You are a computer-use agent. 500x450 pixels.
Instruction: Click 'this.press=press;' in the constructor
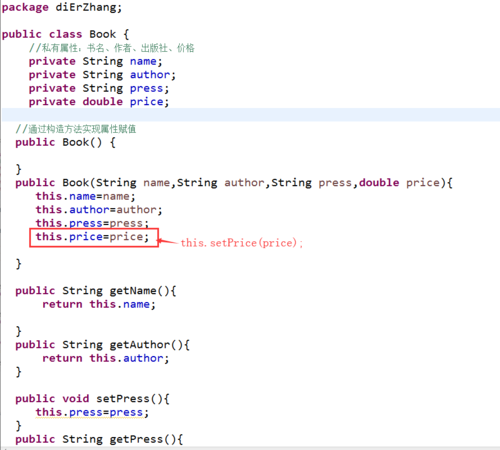(92, 223)
